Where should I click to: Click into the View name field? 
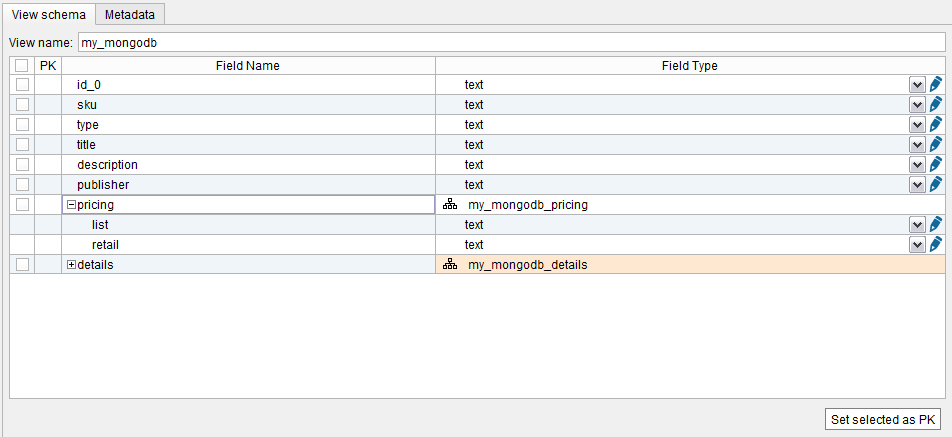point(511,43)
